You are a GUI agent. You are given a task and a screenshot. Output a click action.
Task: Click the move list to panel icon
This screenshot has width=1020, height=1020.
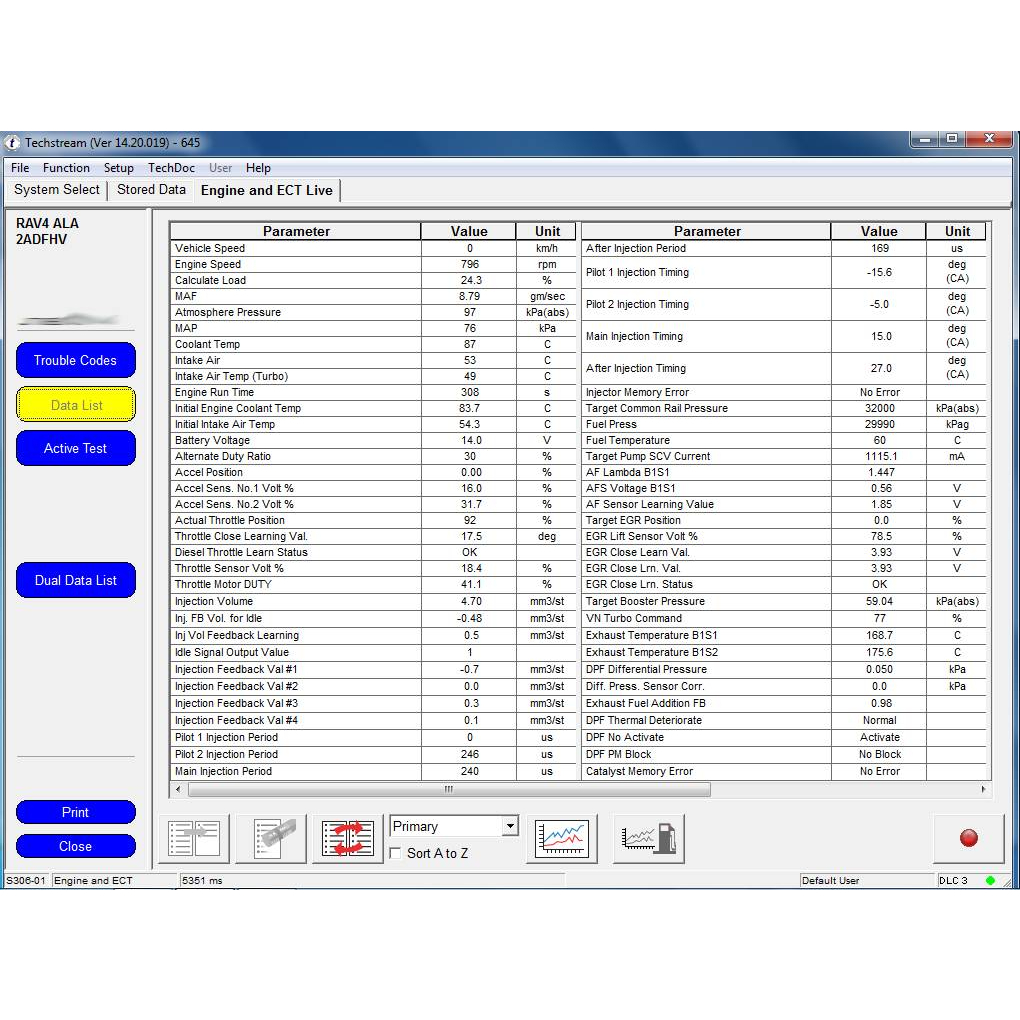(x=194, y=838)
